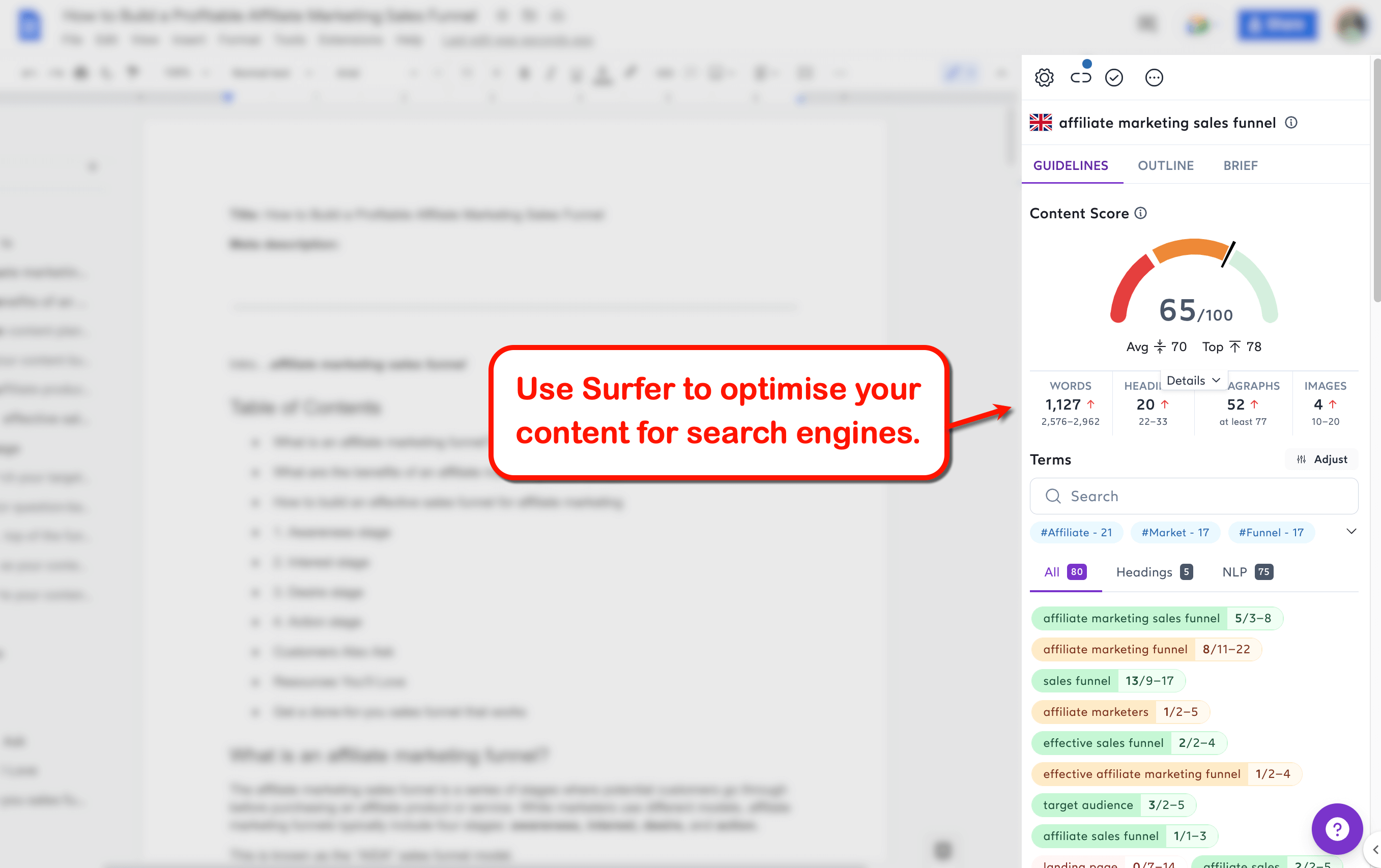Click the link/sync icon in toolbar
Viewport: 1381px width, 868px height.
(1080, 77)
